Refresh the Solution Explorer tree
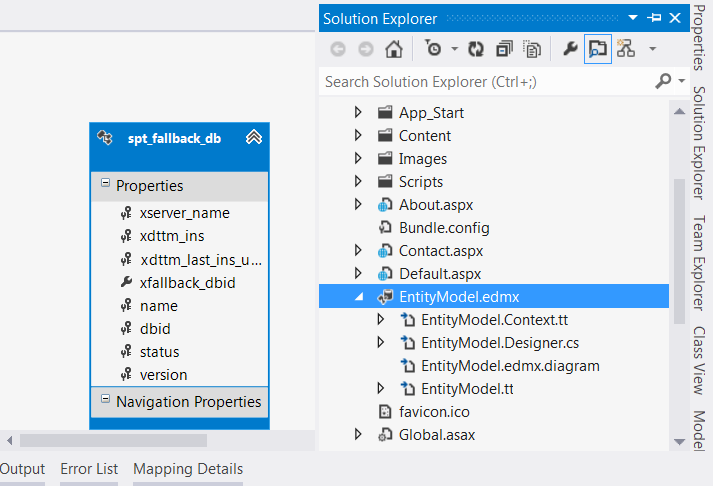Screen dimensions: 713x486 click(476, 48)
